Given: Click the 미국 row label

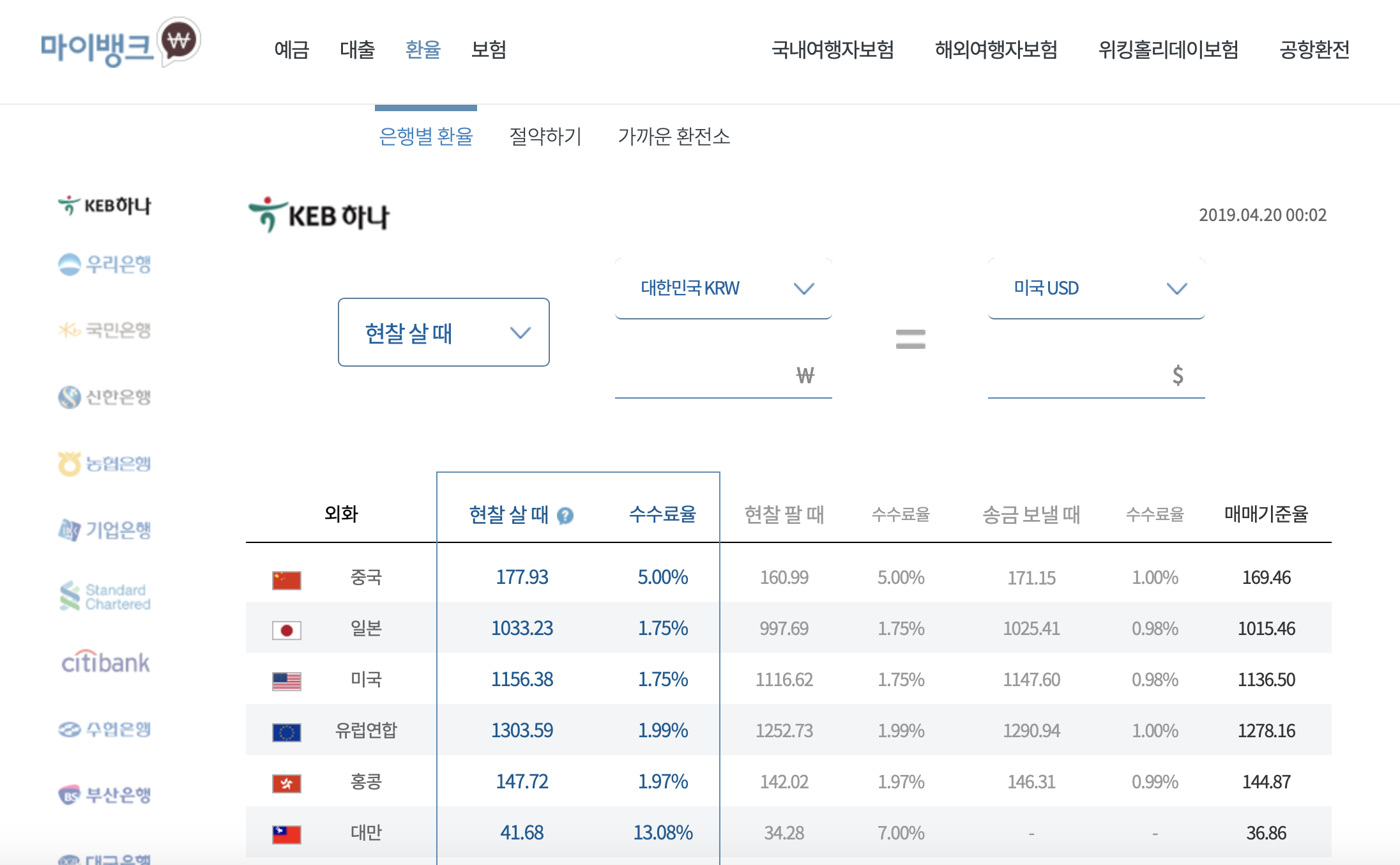Looking at the screenshot, I should point(366,680).
